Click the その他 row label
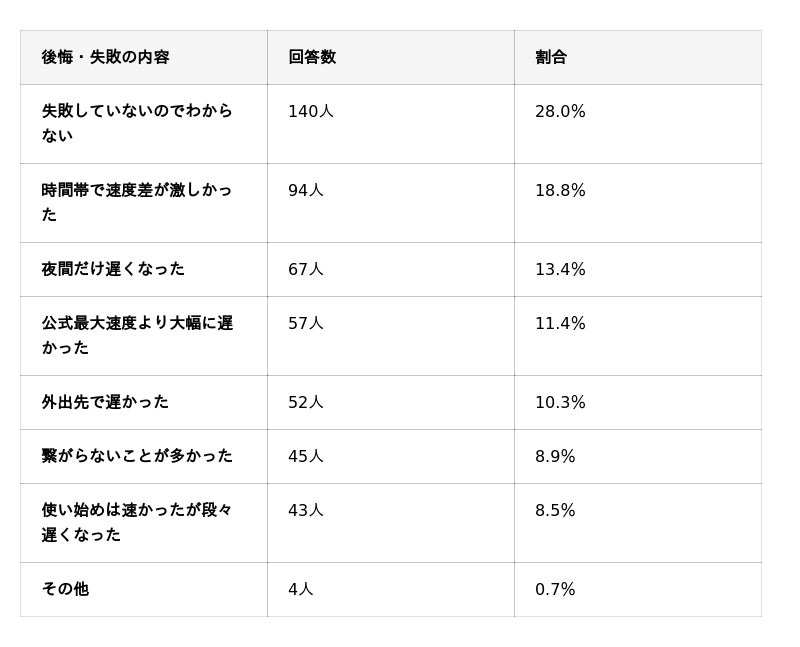Viewport: 800px width, 647px height. pos(65,589)
